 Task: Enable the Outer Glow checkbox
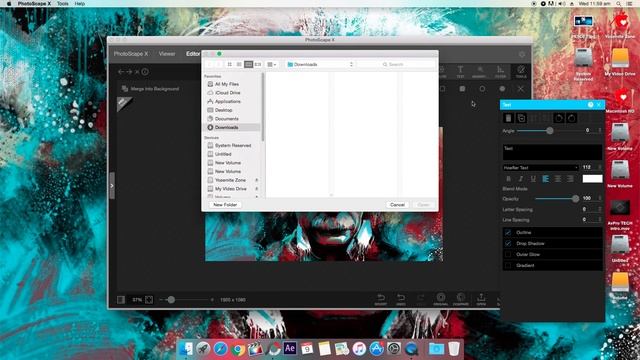click(x=508, y=254)
